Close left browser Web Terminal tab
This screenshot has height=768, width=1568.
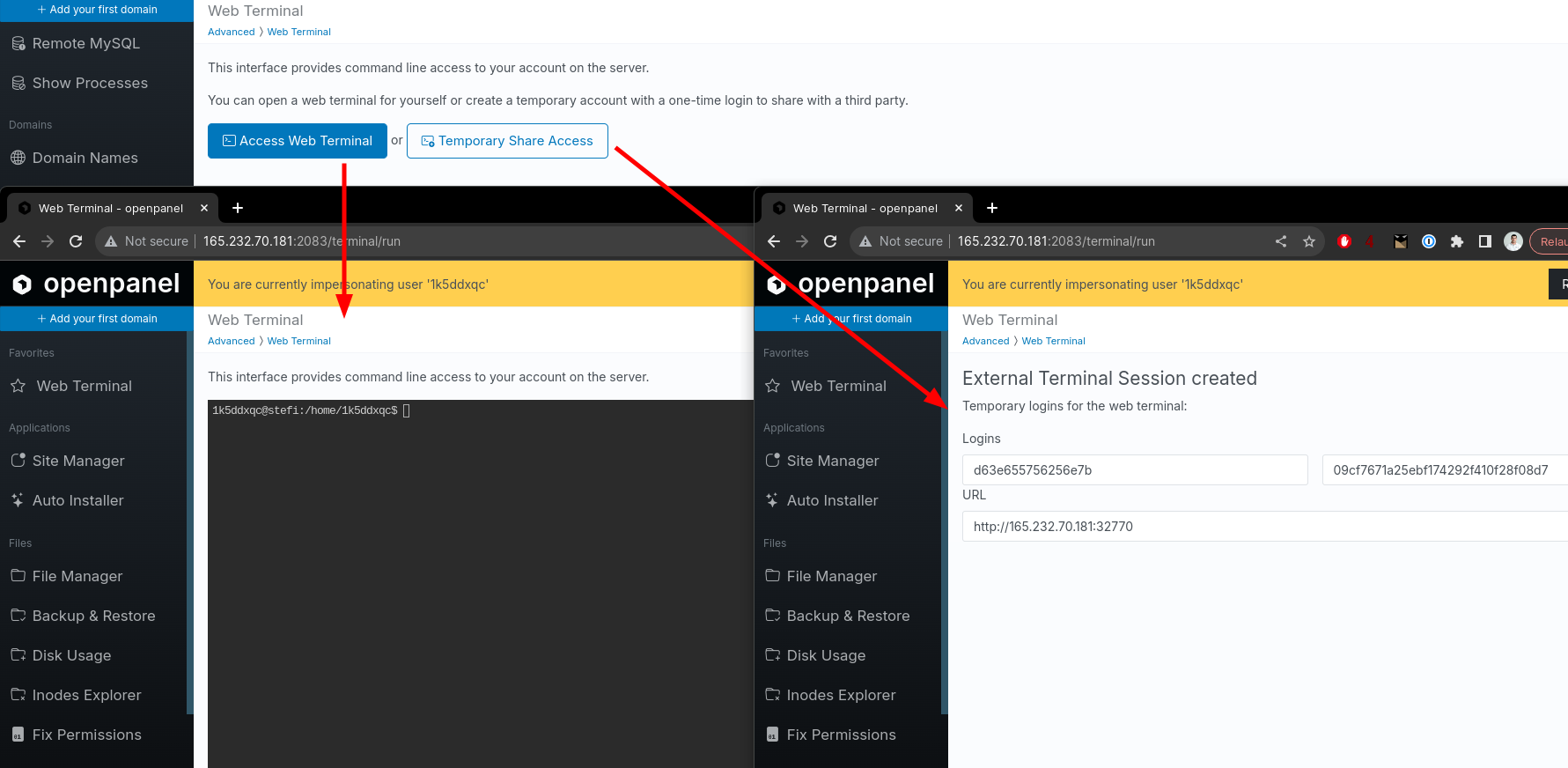pyautogui.click(x=204, y=208)
